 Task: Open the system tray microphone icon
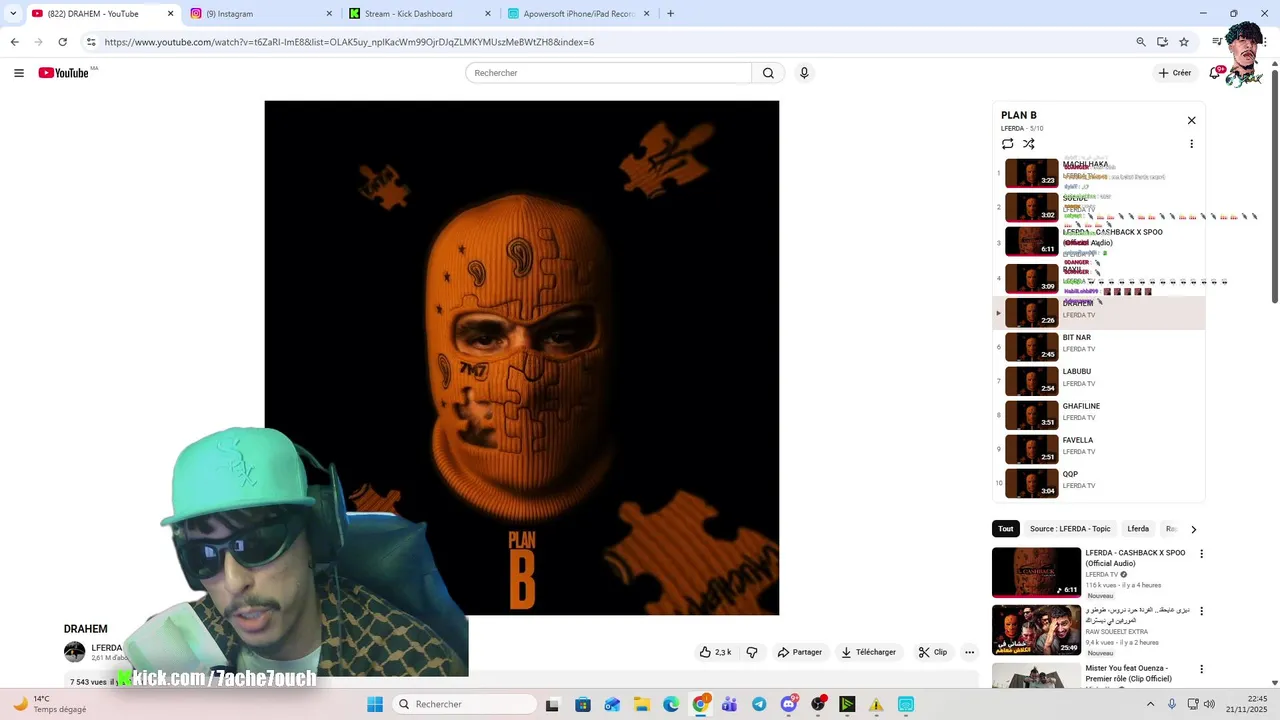tap(1172, 704)
